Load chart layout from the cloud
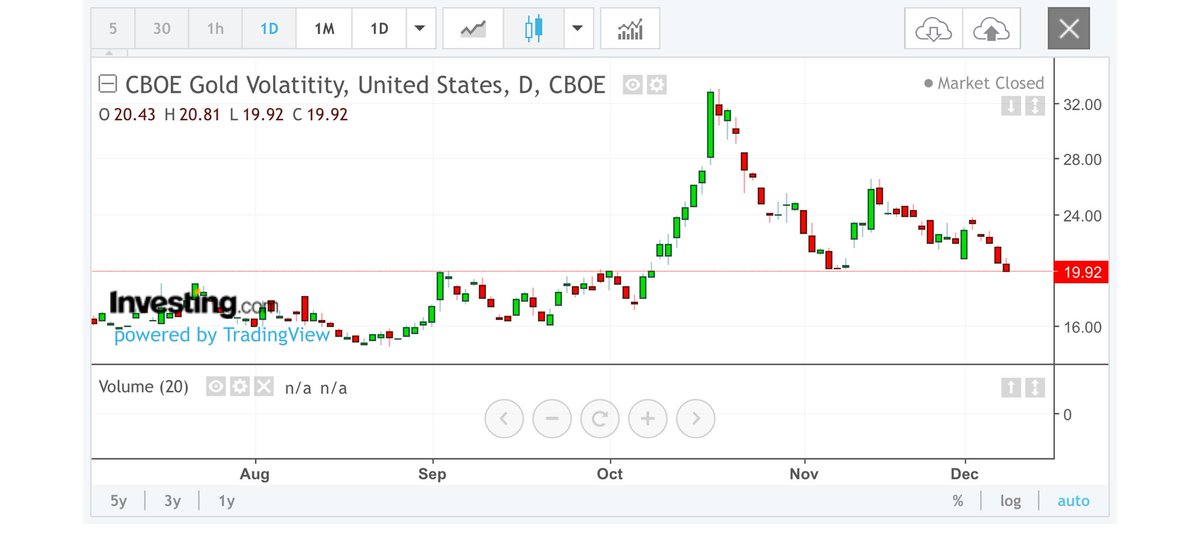 tap(933, 29)
